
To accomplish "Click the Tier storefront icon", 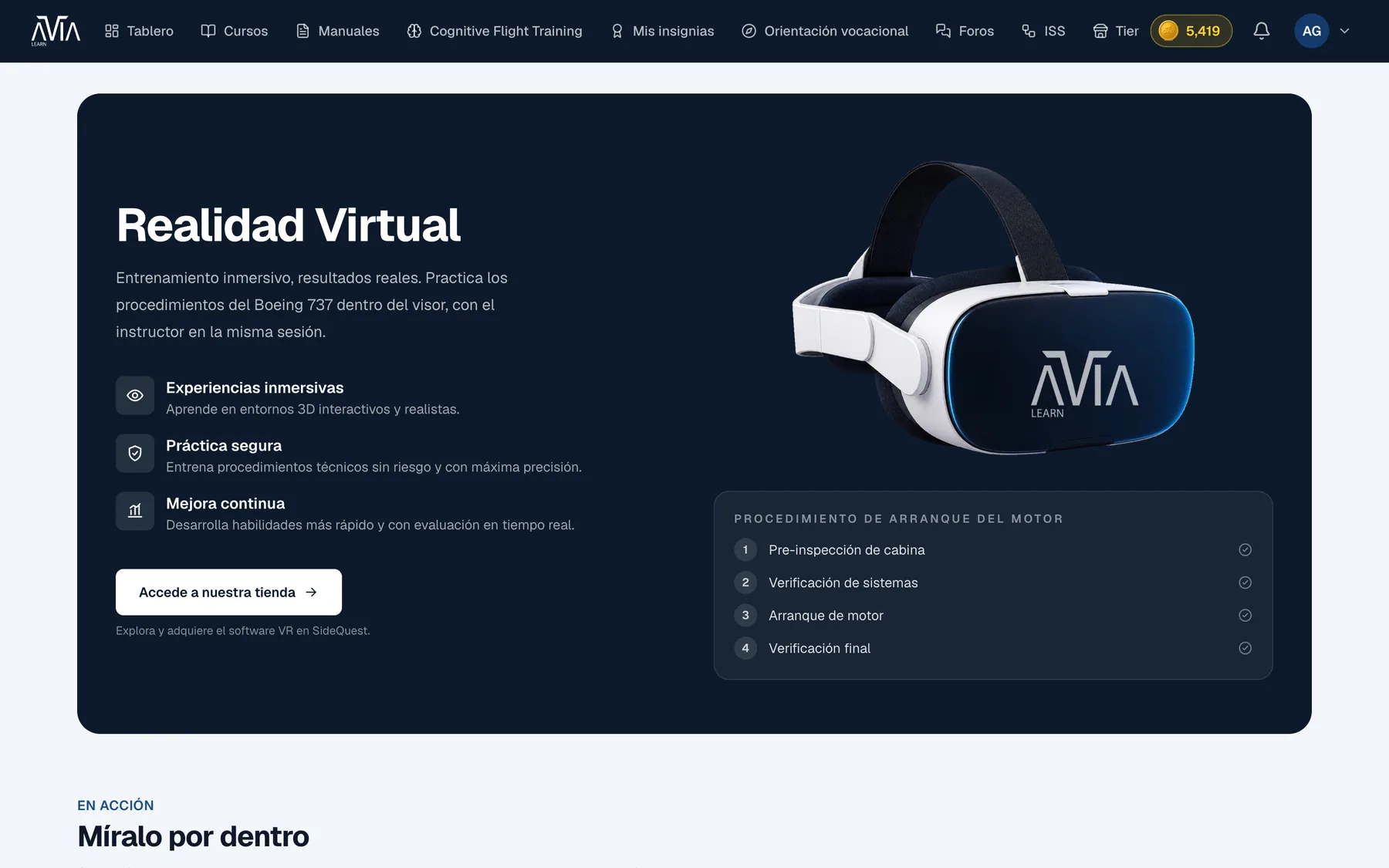I will point(1100,31).
